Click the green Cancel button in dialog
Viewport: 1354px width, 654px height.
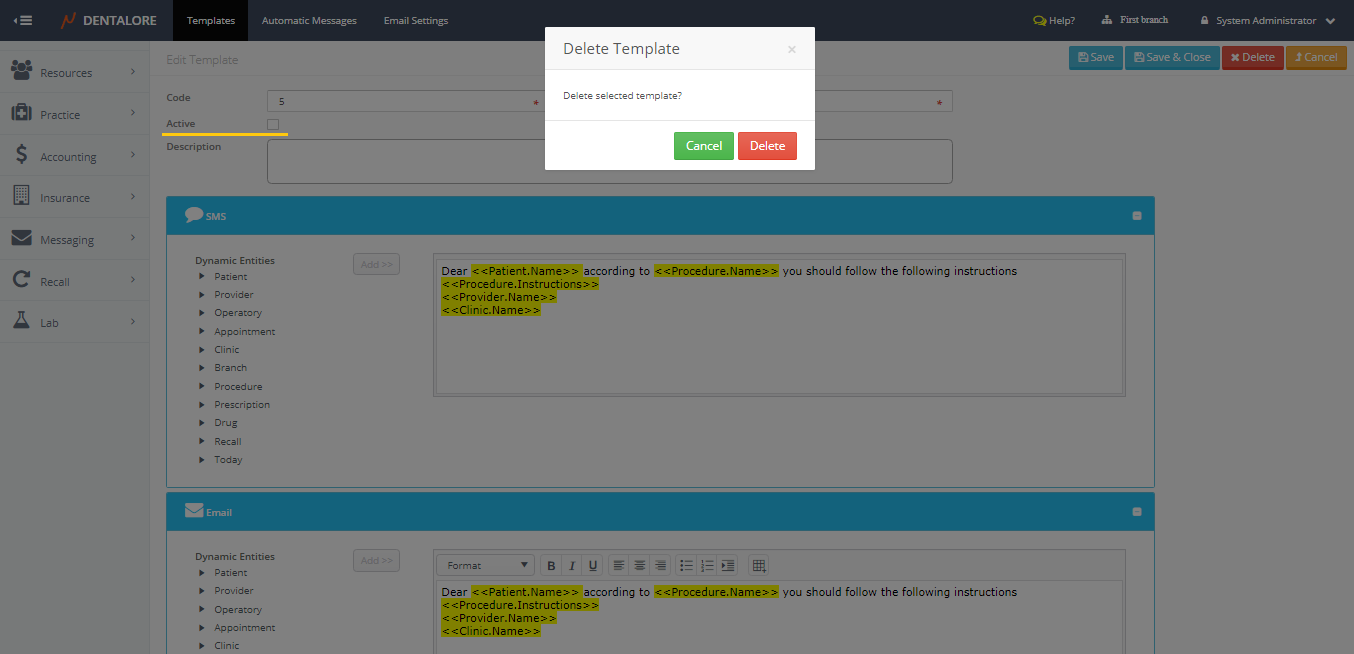pyautogui.click(x=703, y=146)
